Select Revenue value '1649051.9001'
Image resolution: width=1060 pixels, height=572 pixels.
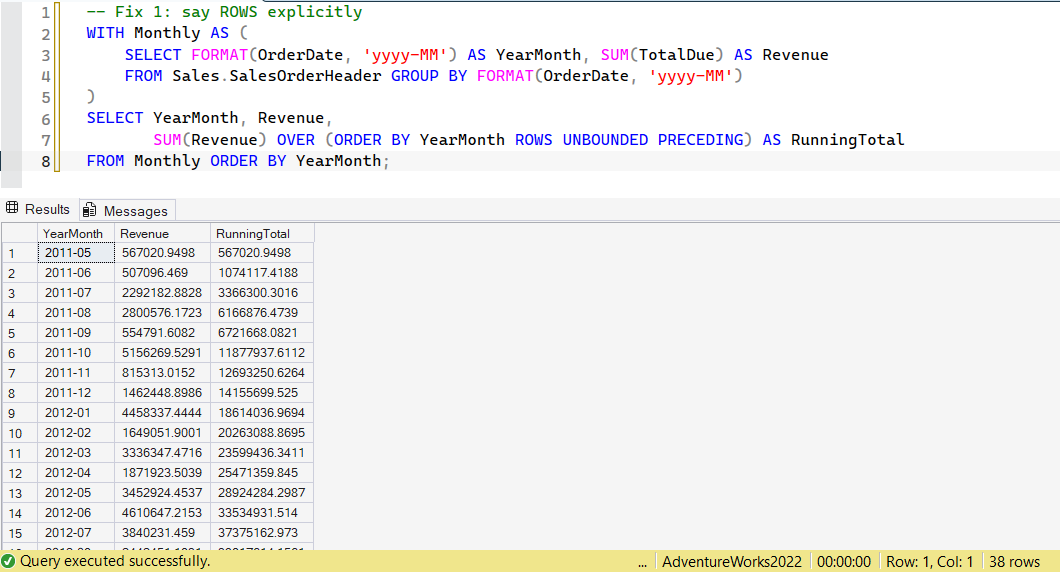162,433
